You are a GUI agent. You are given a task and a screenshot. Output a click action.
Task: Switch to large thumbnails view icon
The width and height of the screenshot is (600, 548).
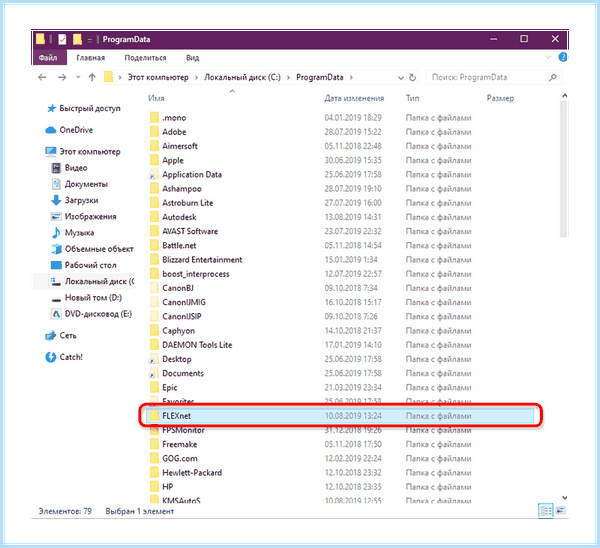tap(561, 510)
